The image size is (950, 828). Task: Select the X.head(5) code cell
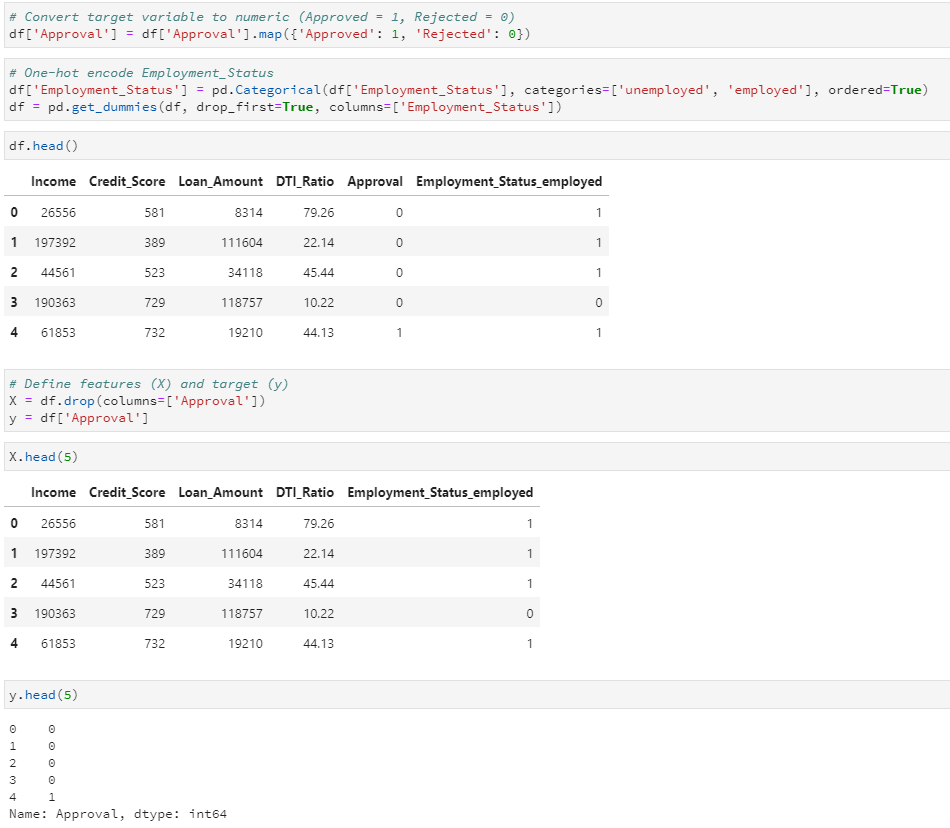tap(475, 457)
